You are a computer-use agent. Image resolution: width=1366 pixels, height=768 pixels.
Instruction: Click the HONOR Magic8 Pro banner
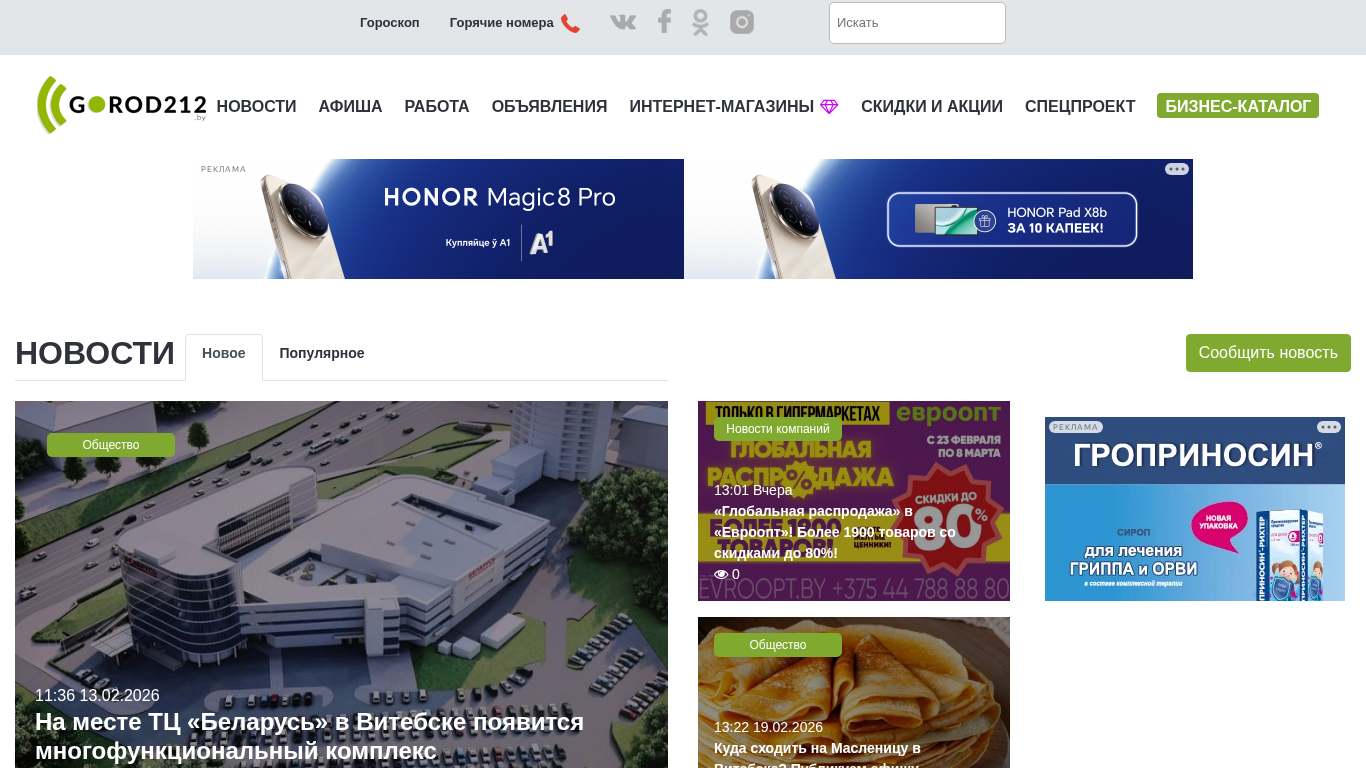(x=439, y=219)
